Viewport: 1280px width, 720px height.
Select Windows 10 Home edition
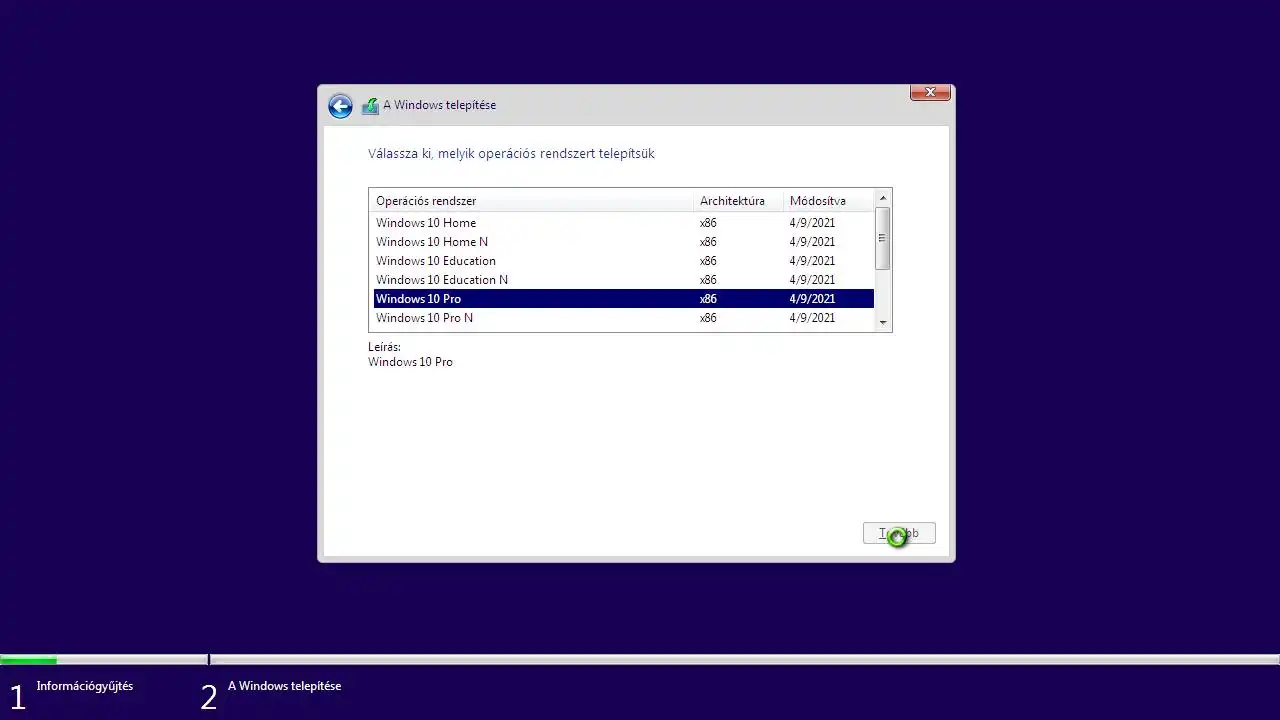pos(623,223)
